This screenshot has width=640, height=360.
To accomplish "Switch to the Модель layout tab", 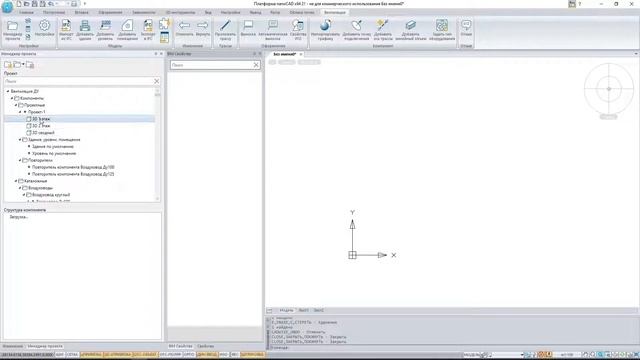I will pyautogui.click(x=286, y=310).
